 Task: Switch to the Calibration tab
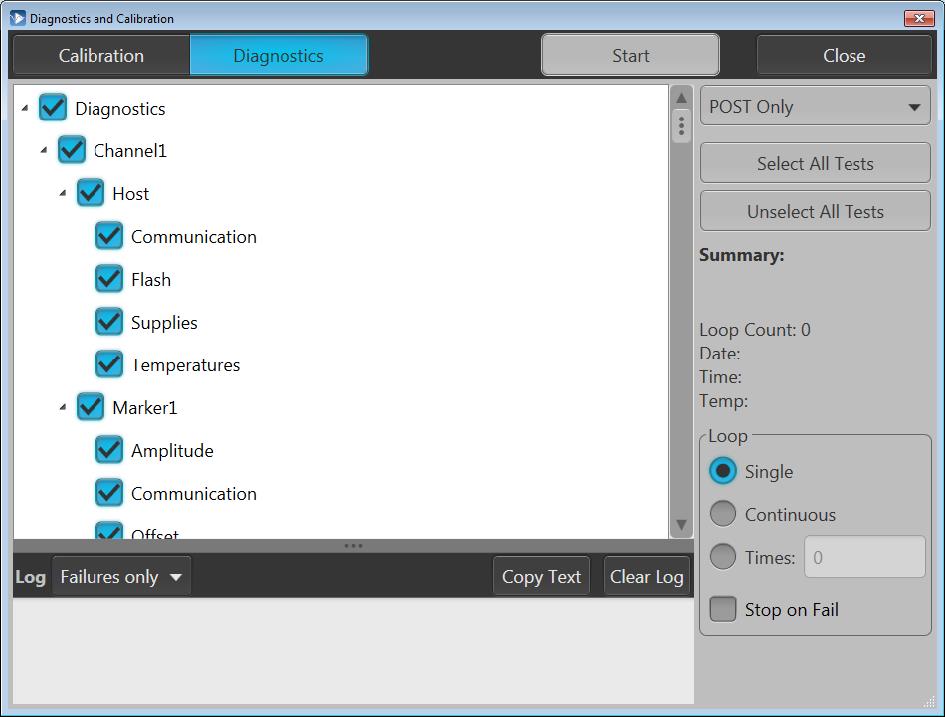click(101, 56)
